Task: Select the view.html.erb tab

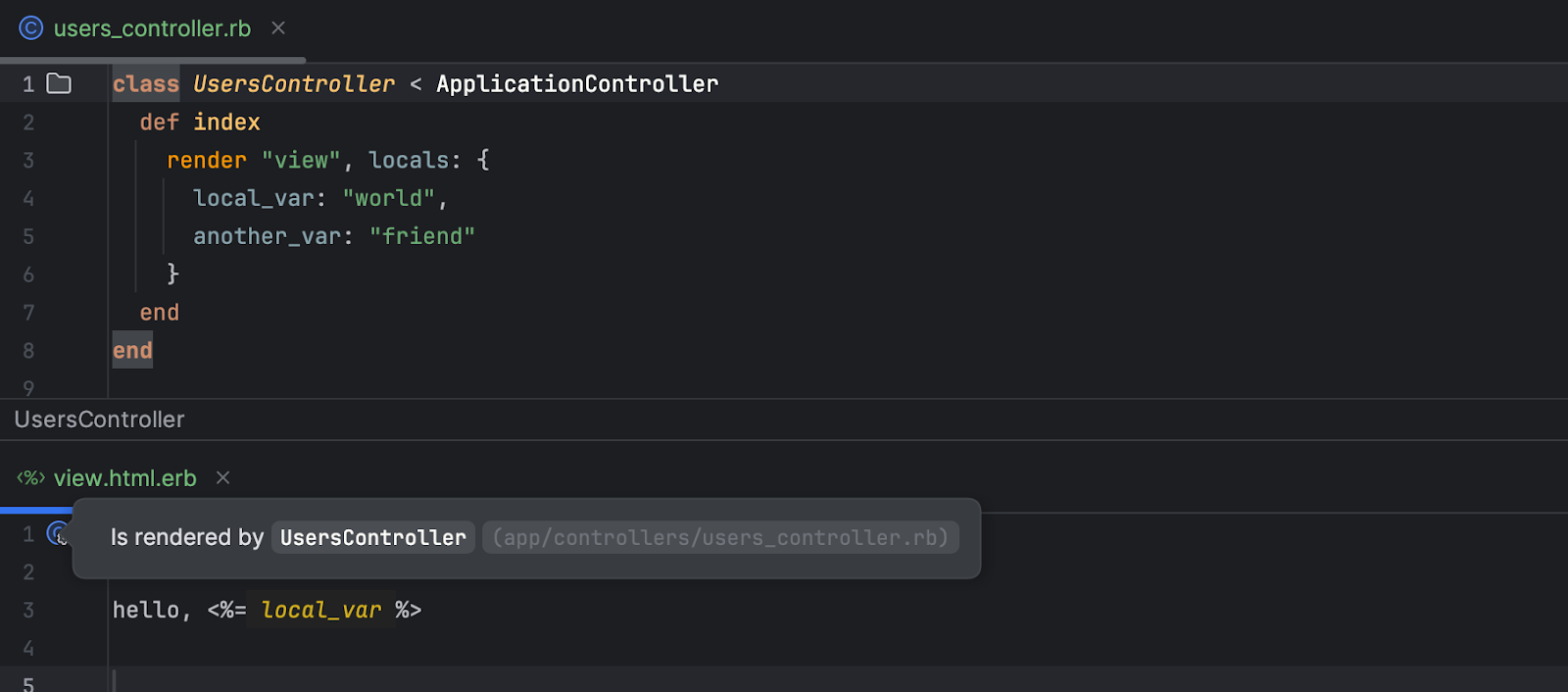Action: 124,478
